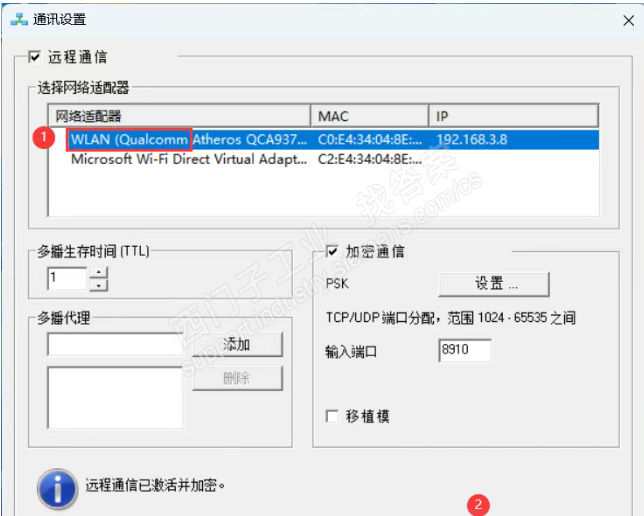Click the MAC cell C0:E4:34:04:8E
Viewport: 644px width, 516px height.
pyautogui.click(x=370, y=140)
